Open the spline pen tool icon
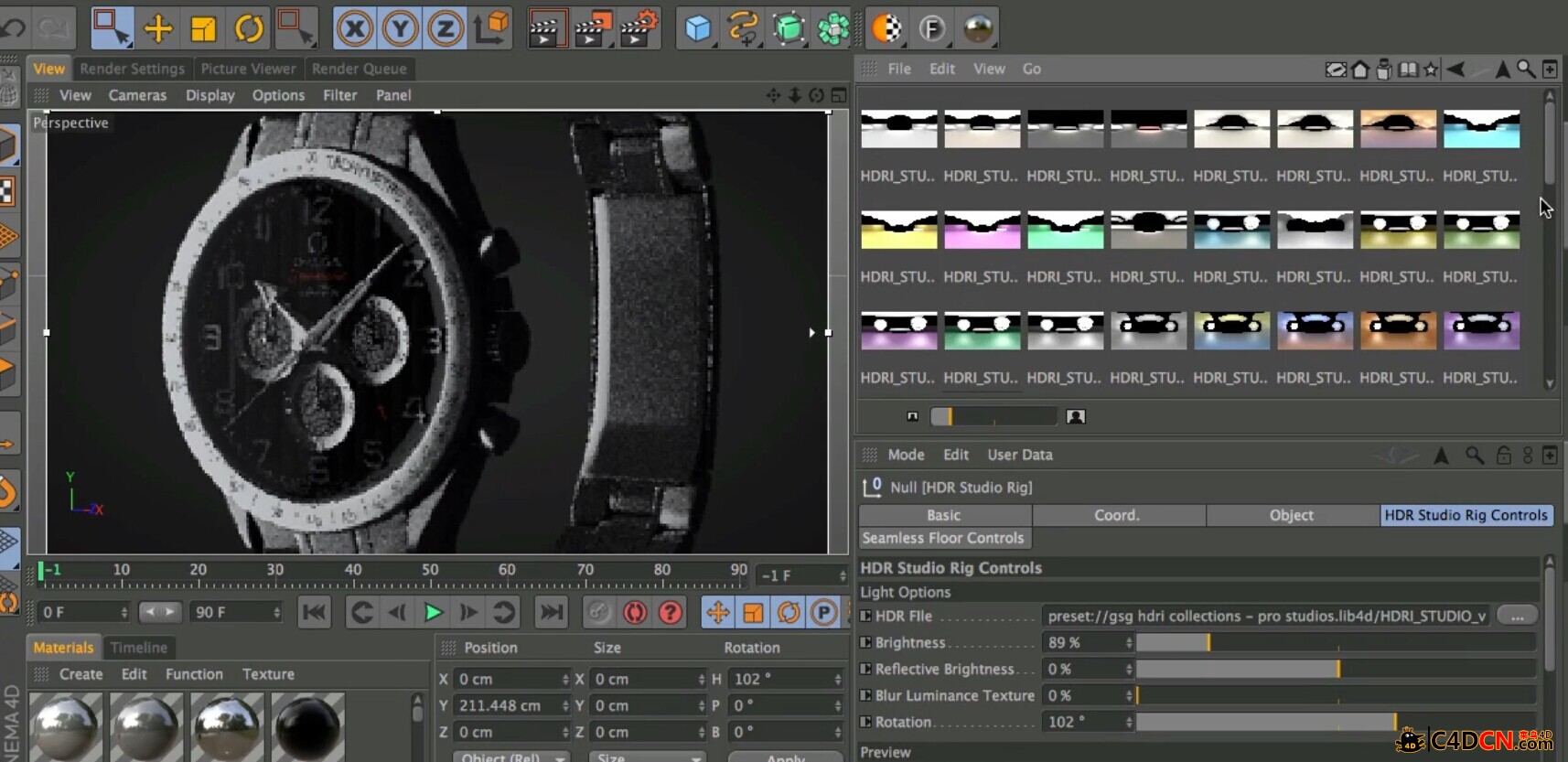The height and width of the screenshot is (762, 1568). tap(743, 29)
